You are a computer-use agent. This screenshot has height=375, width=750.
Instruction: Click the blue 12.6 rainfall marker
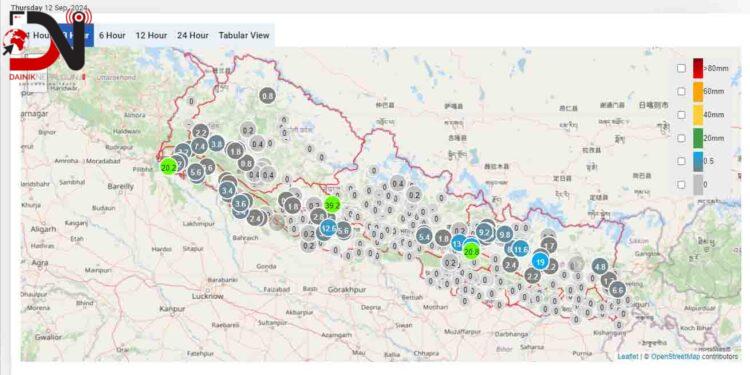coord(328,229)
